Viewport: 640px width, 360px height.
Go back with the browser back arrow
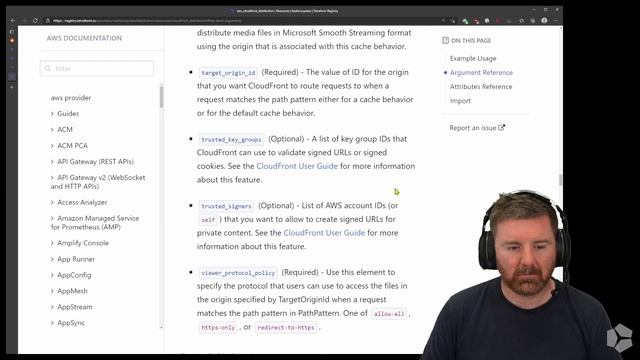(x=13, y=20)
